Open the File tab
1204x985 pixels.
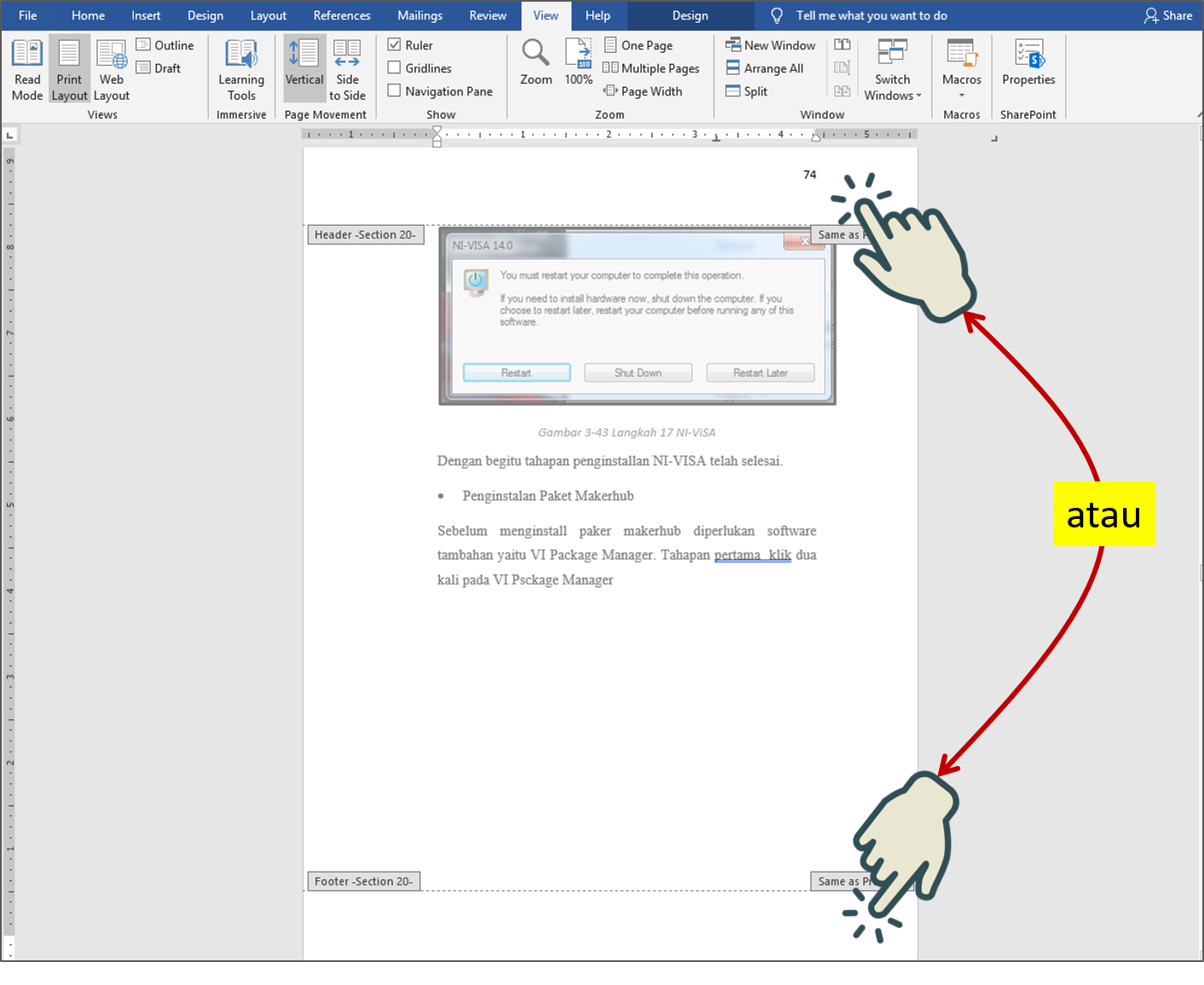[27, 15]
